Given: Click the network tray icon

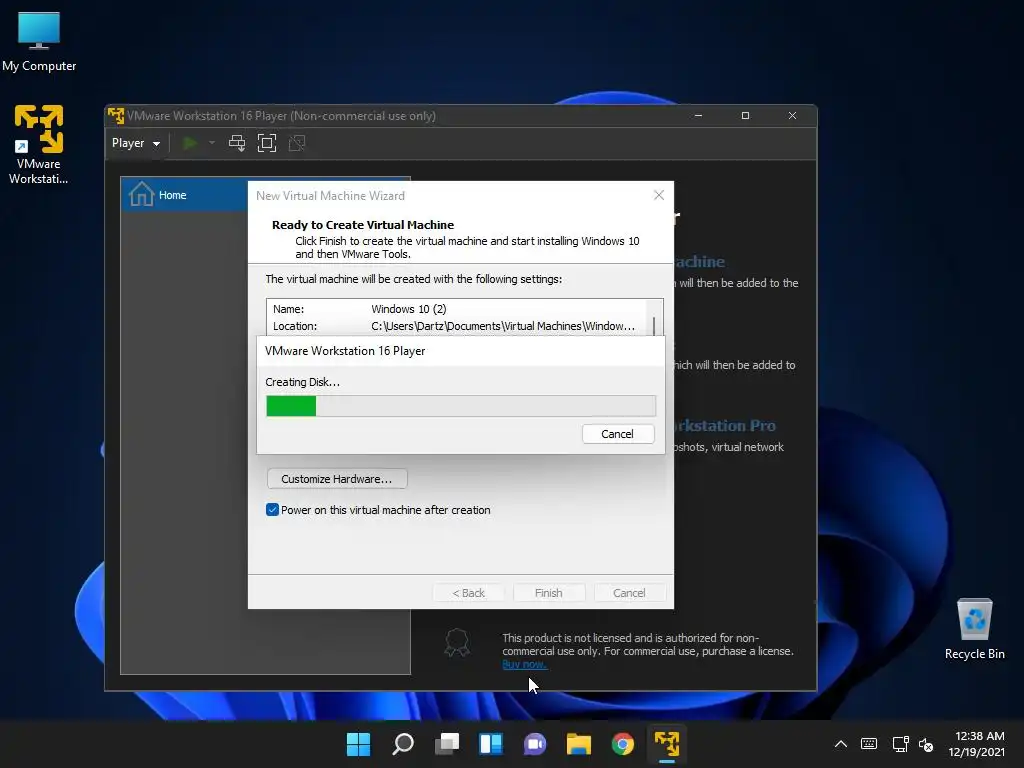Looking at the screenshot, I should 901,744.
